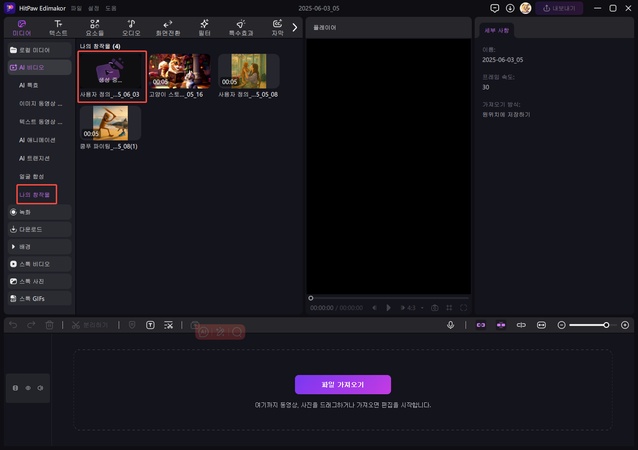This screenshot has height=450, width=638.
Task: Step back one frame in player
Action: pyautogui.click(x=374, y=308)
